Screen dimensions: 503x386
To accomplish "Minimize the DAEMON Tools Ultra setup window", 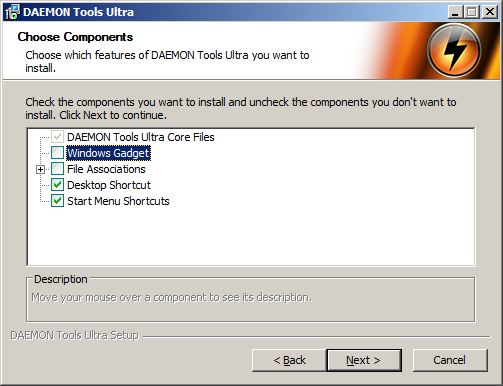I will [x=455, y=12].
